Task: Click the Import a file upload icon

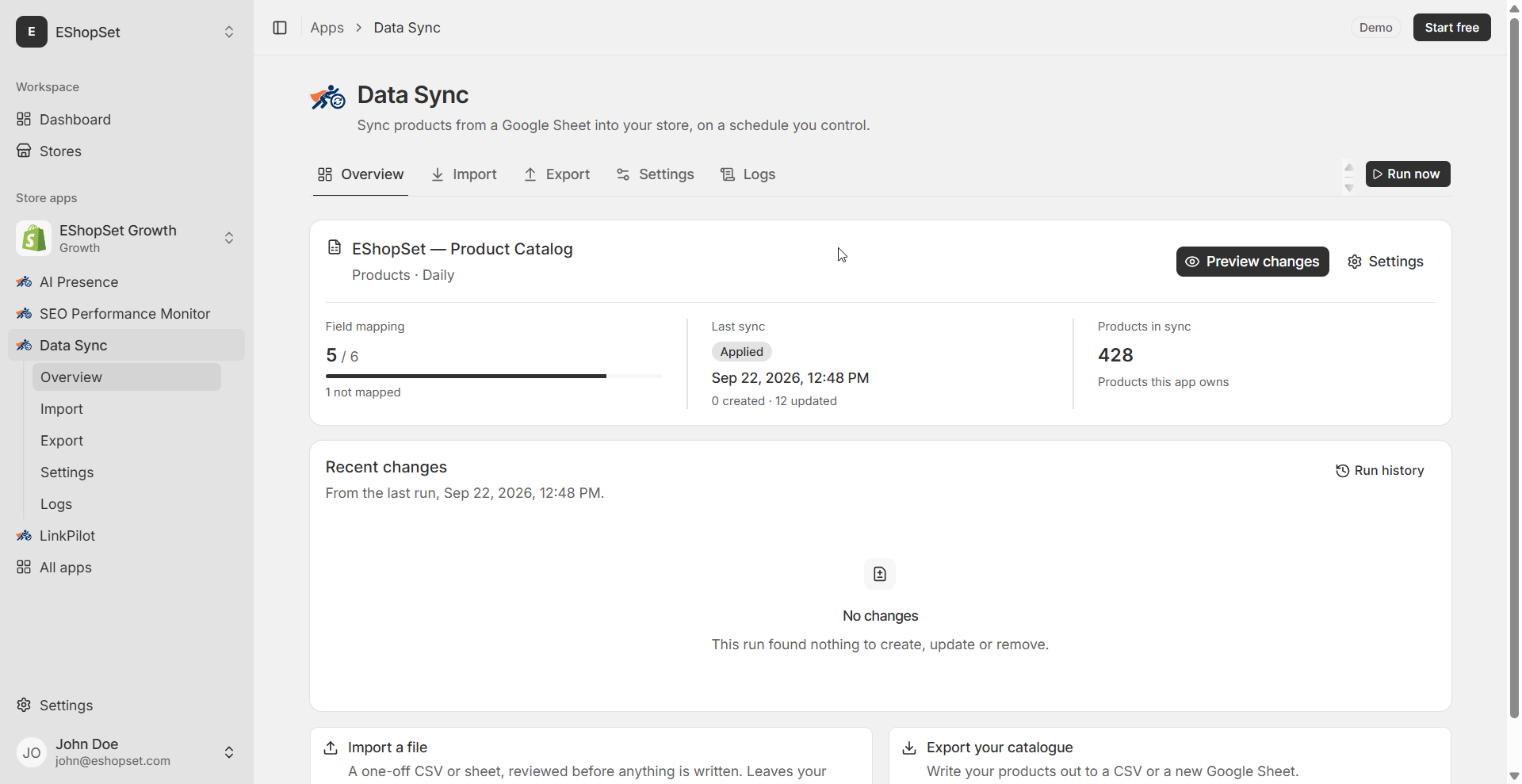Action: tap(331, 748)
